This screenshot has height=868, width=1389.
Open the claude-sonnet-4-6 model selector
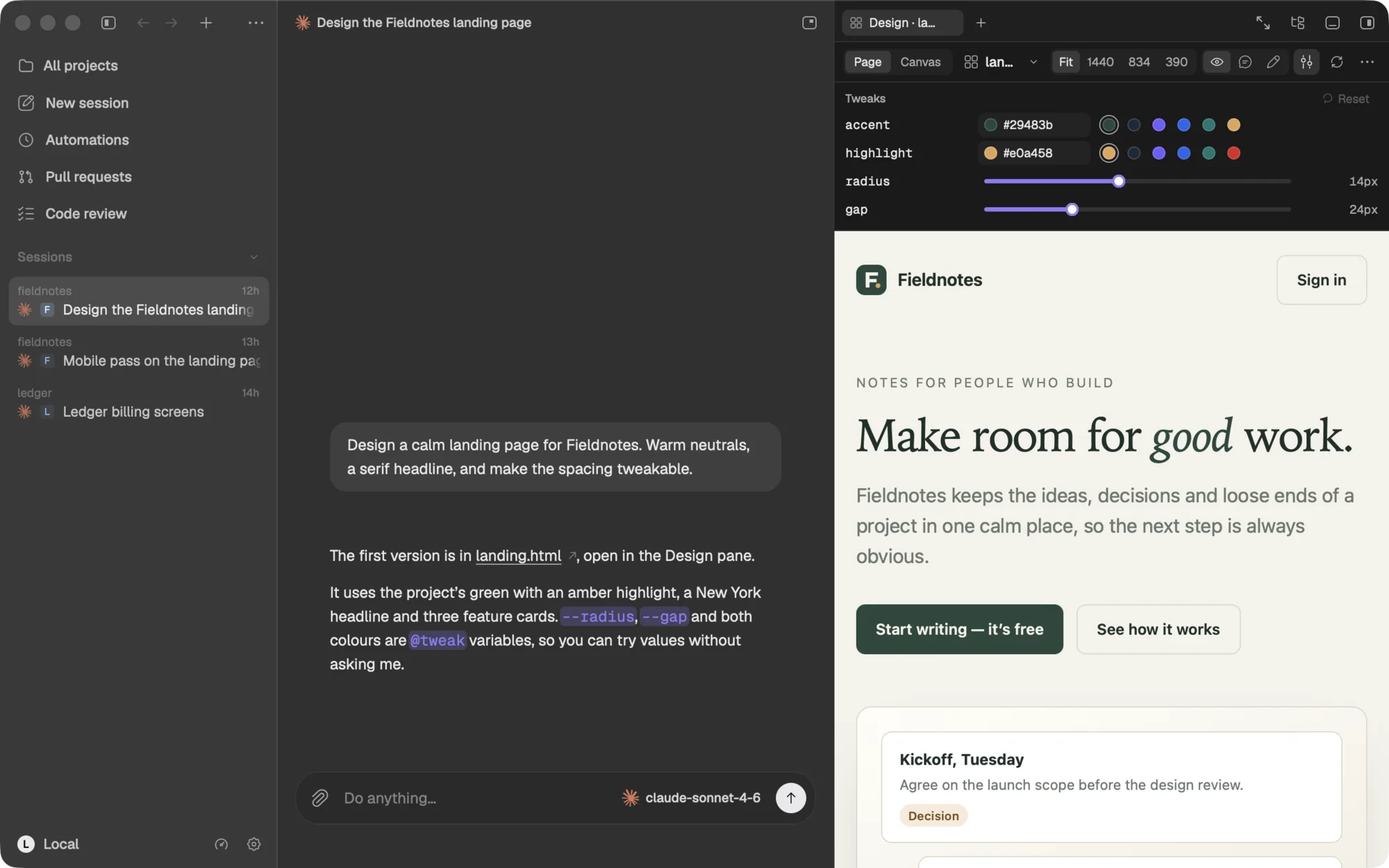(x=691, y=798)
